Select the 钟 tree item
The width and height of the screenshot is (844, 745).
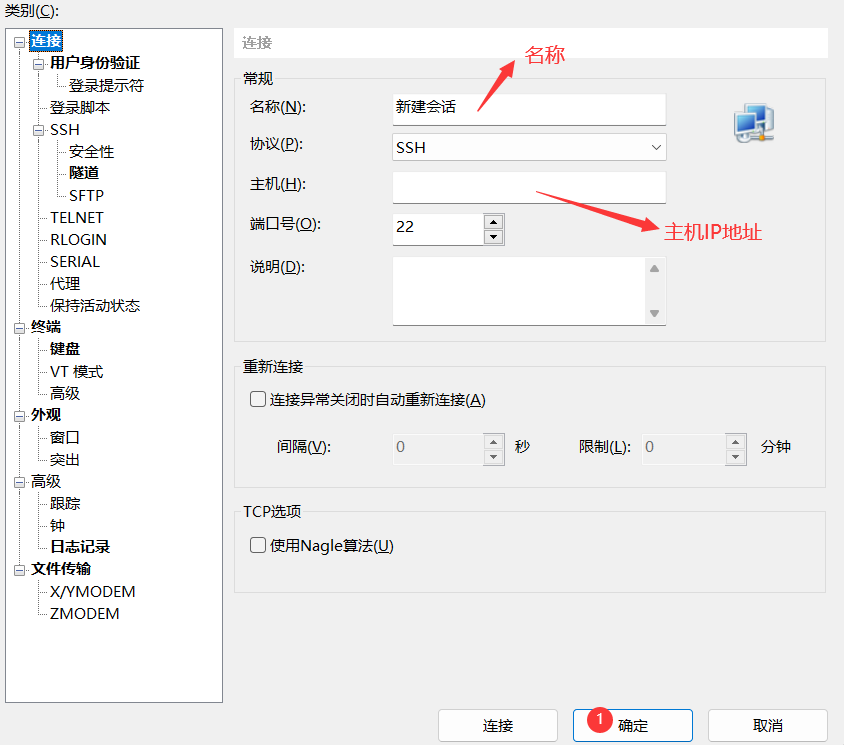coord(57,525)
